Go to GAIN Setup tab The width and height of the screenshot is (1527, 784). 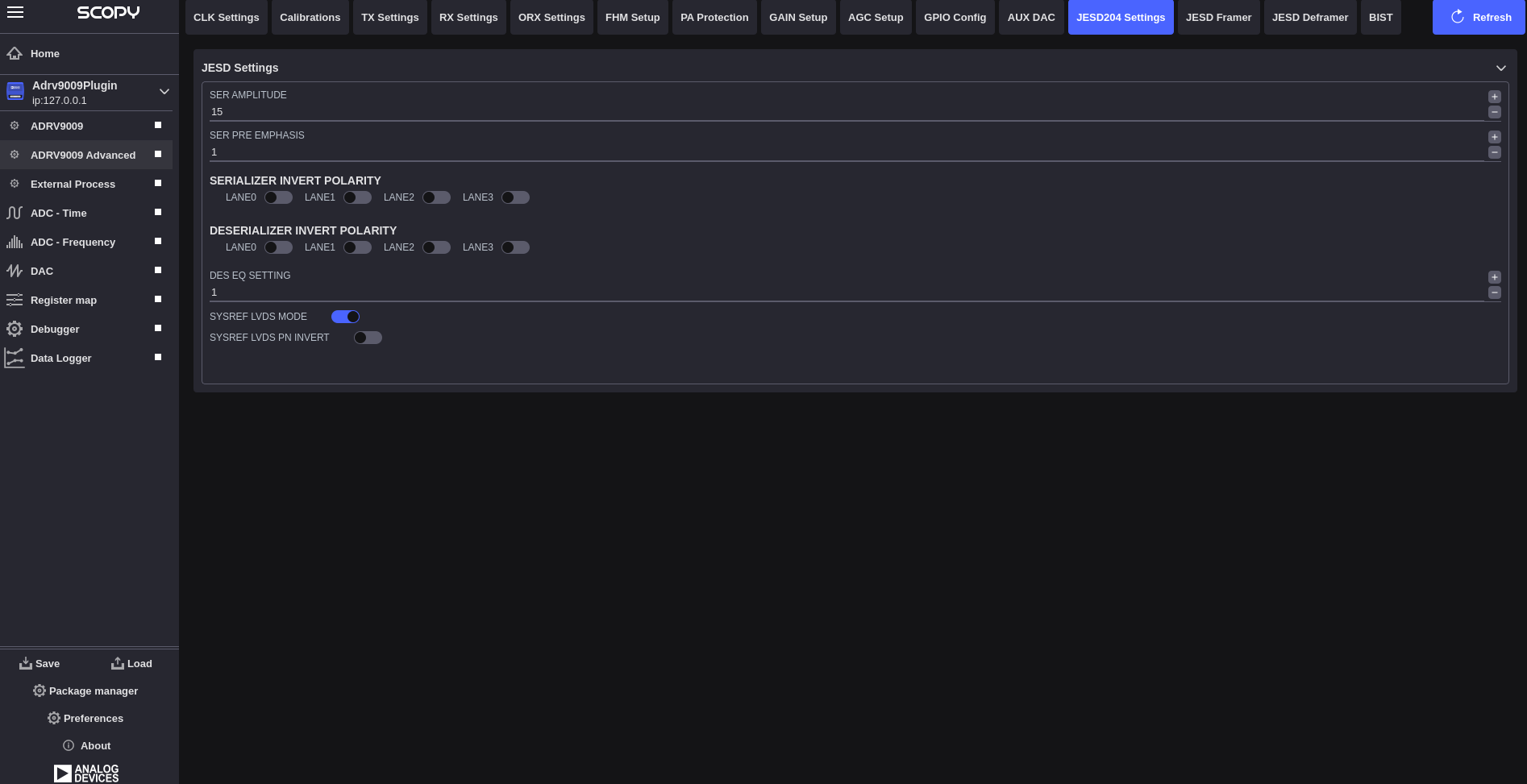798,17
